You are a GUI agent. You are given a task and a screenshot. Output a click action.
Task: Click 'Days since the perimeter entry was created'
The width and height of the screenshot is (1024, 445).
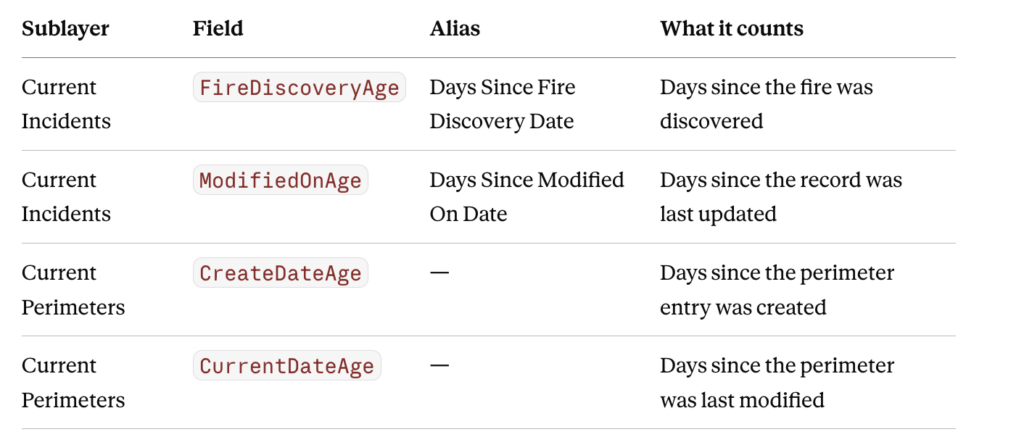[777, 289]
